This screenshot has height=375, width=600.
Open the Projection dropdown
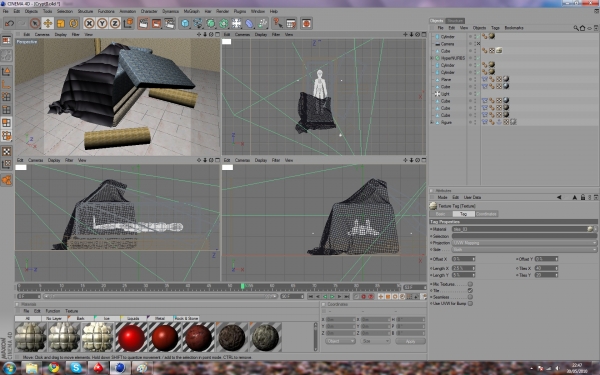coord(524,243)
